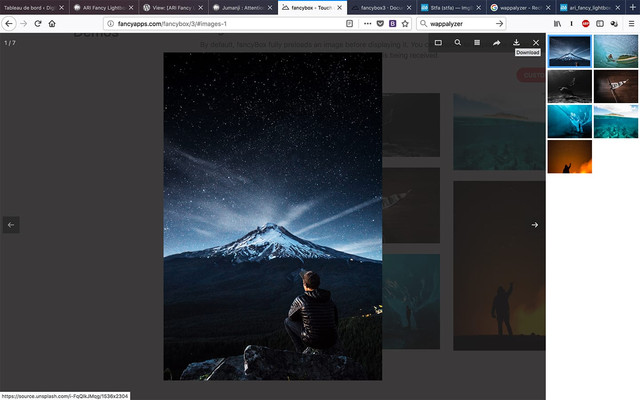
Task: Go to the next image with the right arrow
Action: (535, 225)
